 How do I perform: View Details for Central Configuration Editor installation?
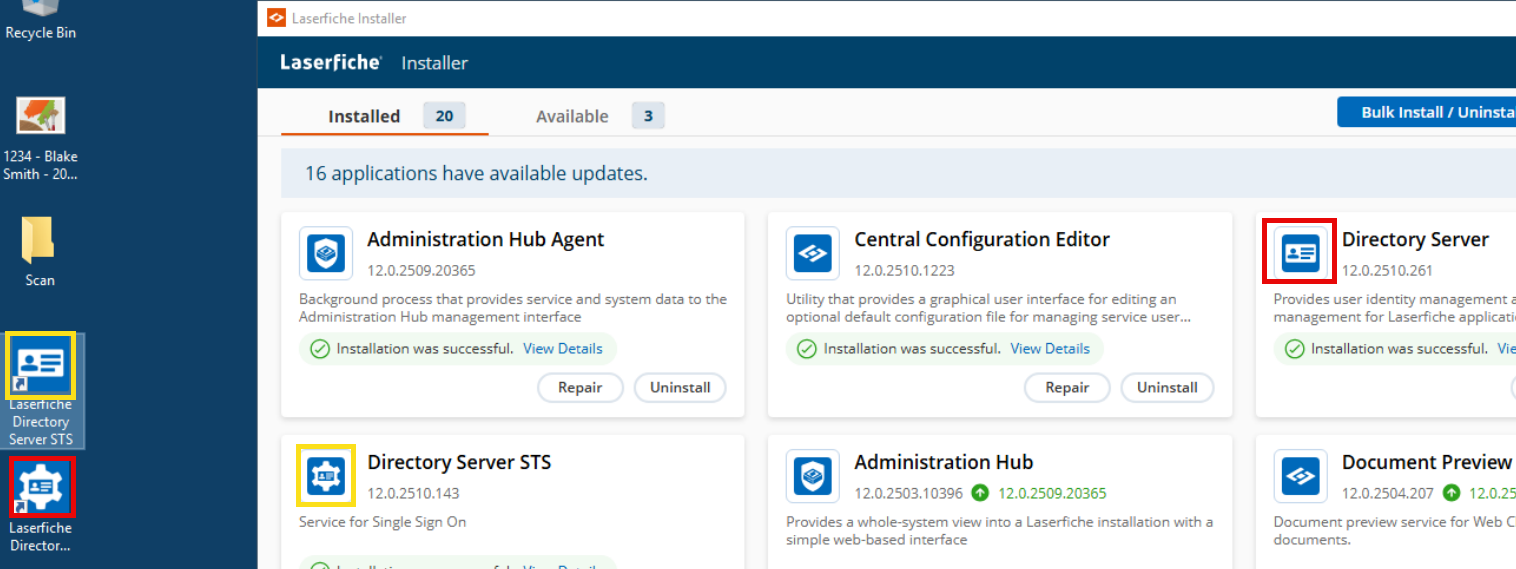coord(1050,349)
